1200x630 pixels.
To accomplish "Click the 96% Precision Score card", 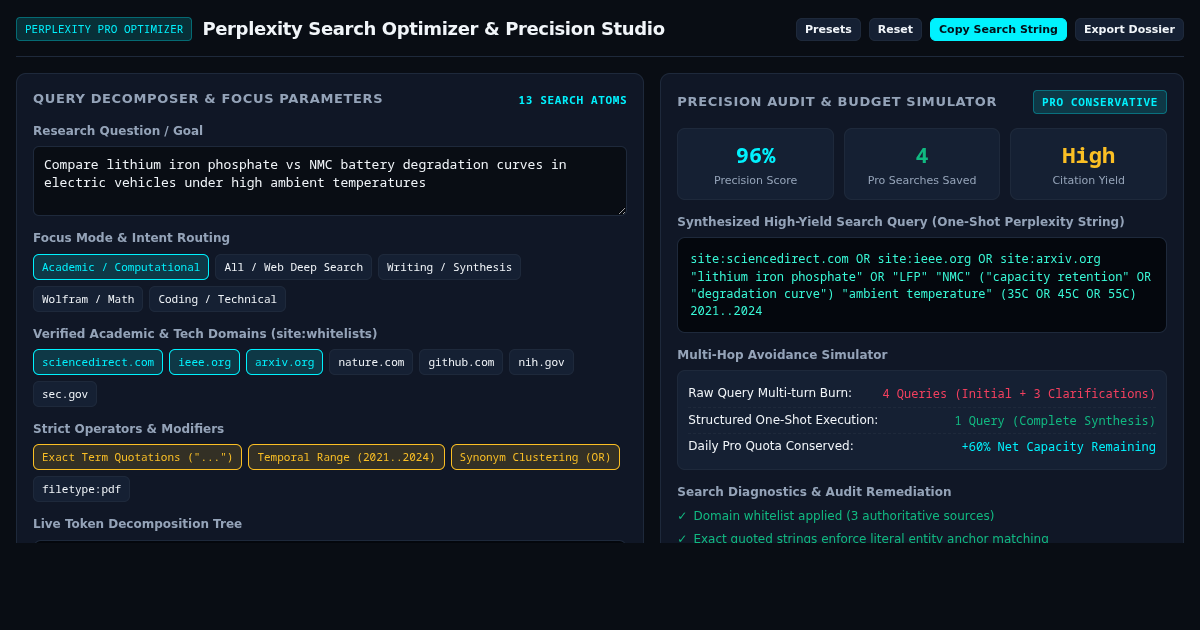I will [755, 164].
